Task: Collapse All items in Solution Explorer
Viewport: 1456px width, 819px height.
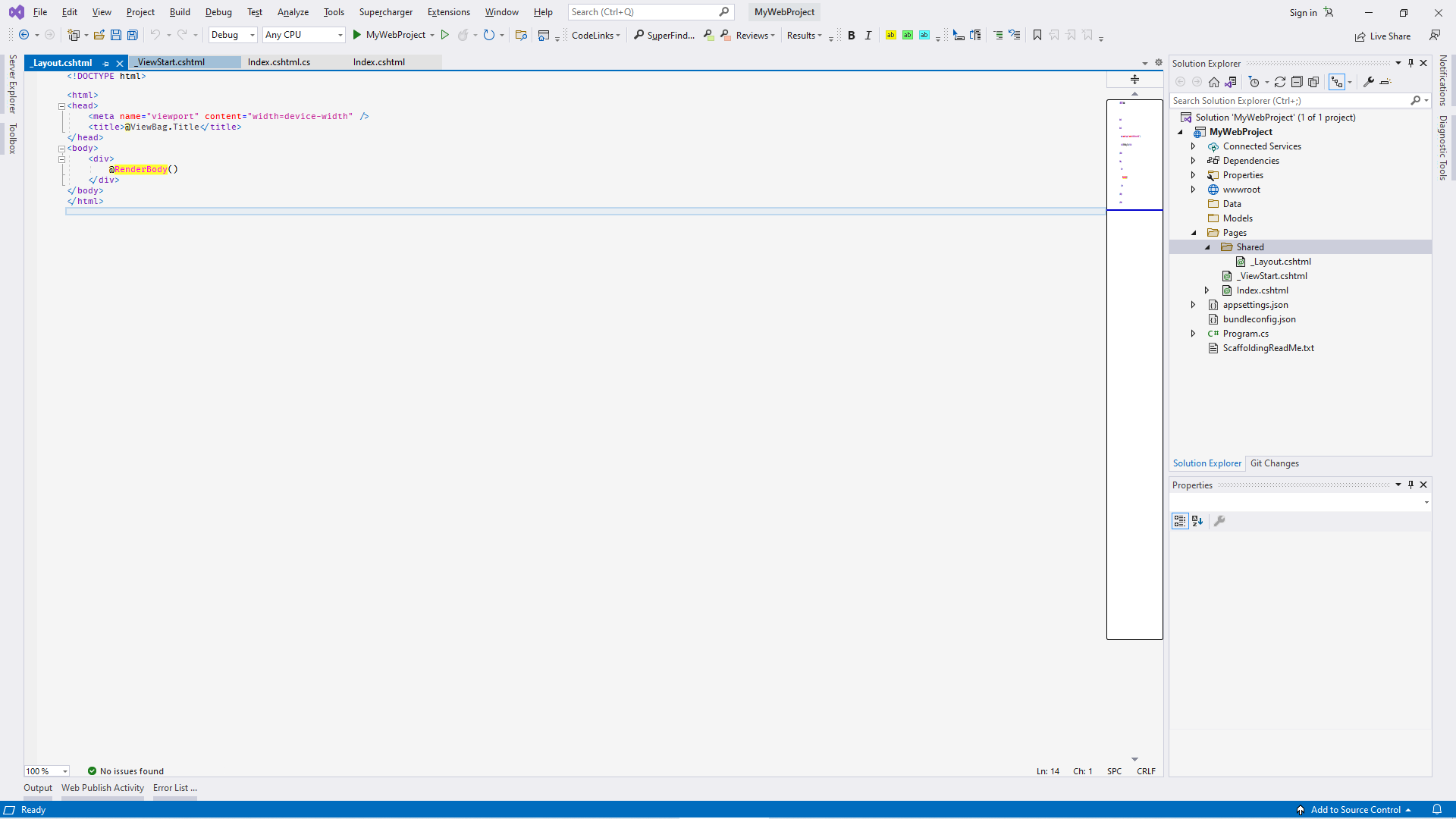Action: coord(1297,82)
